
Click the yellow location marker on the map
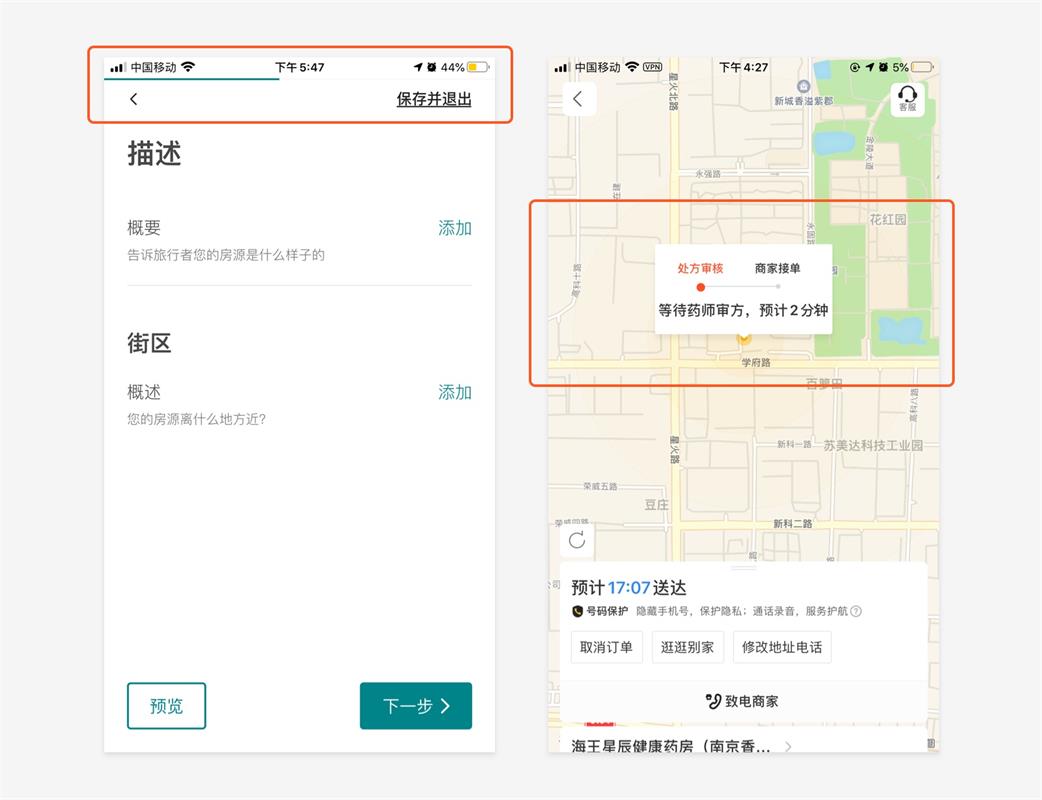(743, 340)
